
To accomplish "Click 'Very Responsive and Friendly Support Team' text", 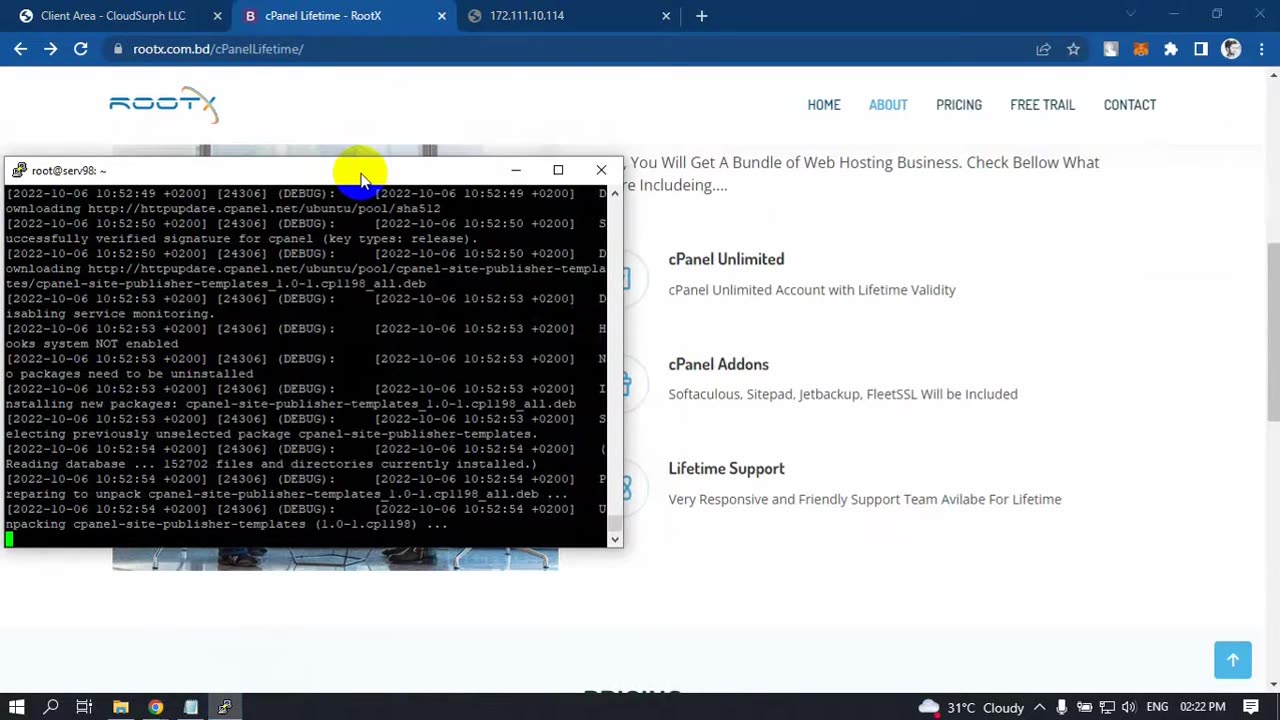I will [865, 499].
